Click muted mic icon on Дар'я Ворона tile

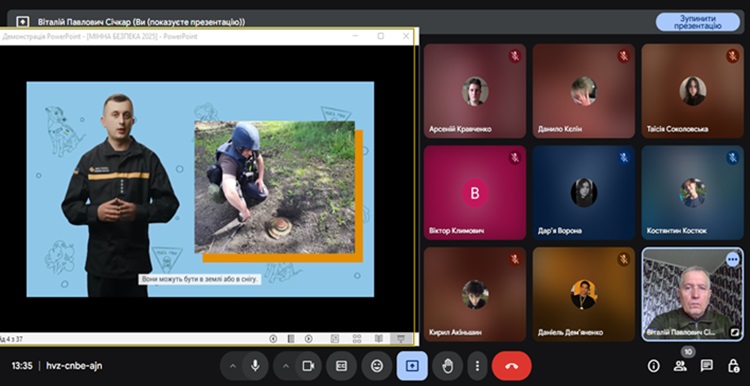click(624, 157)
